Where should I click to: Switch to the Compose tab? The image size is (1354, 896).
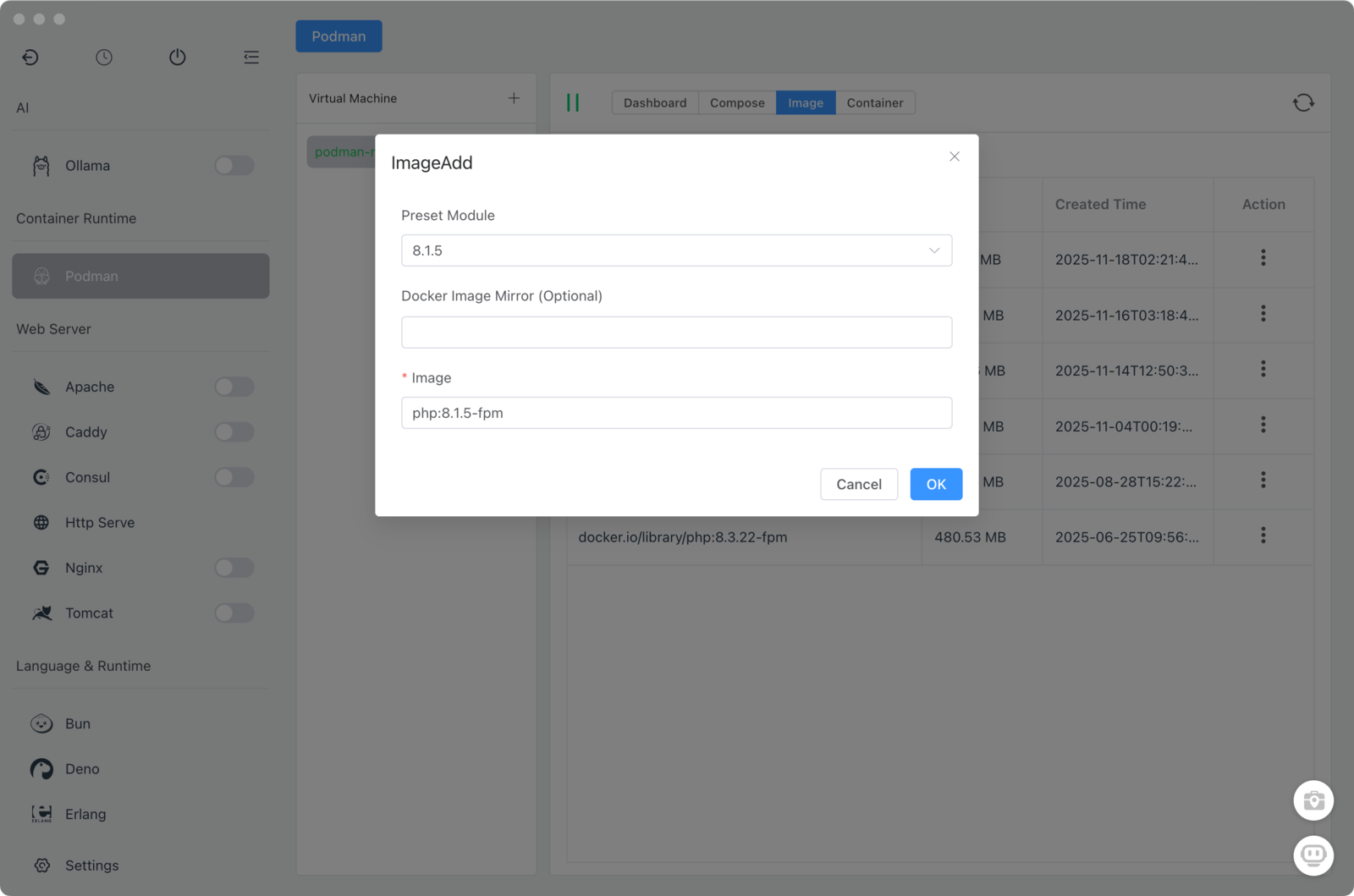pyautogui.click(x=737, y=102)
